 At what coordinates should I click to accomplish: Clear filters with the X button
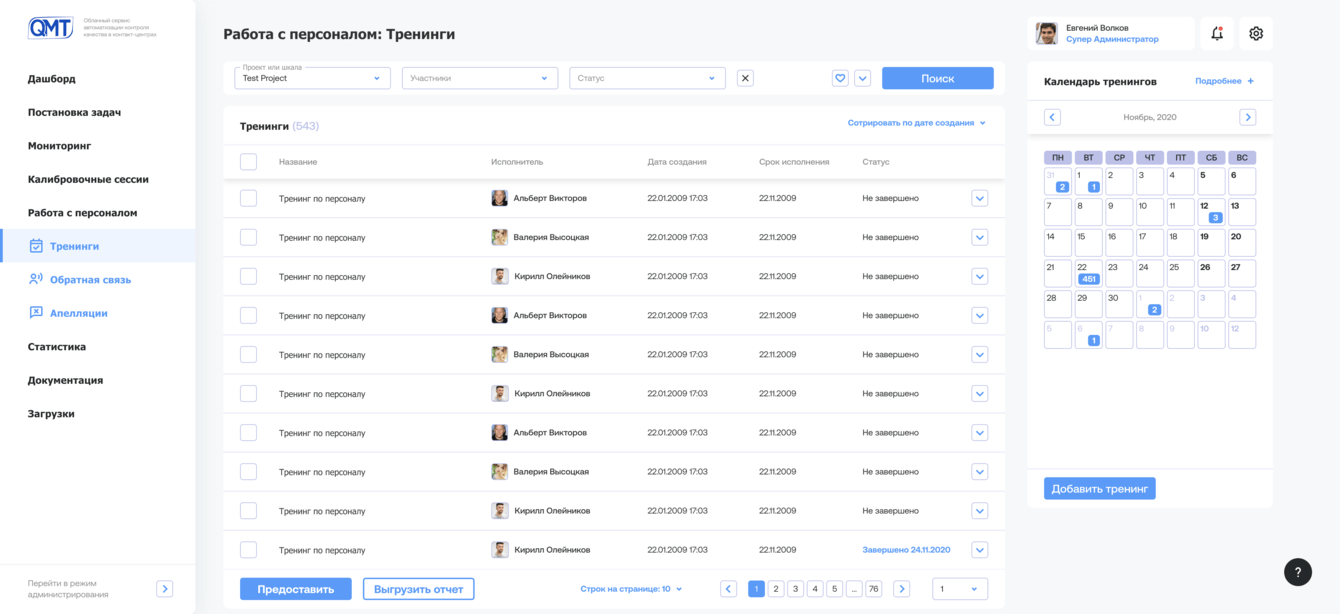click(745, 78)
